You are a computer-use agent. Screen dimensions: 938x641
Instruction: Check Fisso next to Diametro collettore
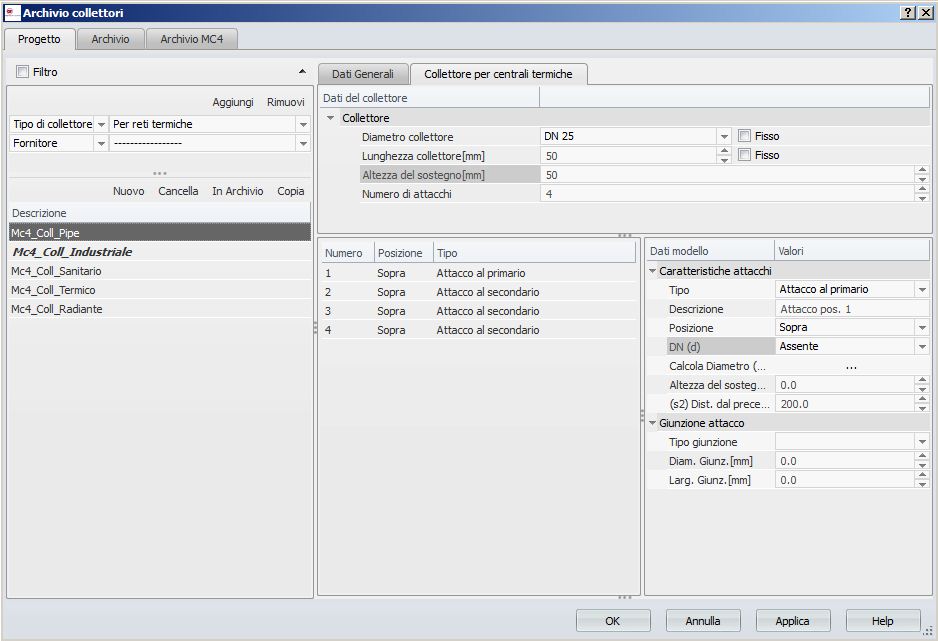(x=744, y=136)
